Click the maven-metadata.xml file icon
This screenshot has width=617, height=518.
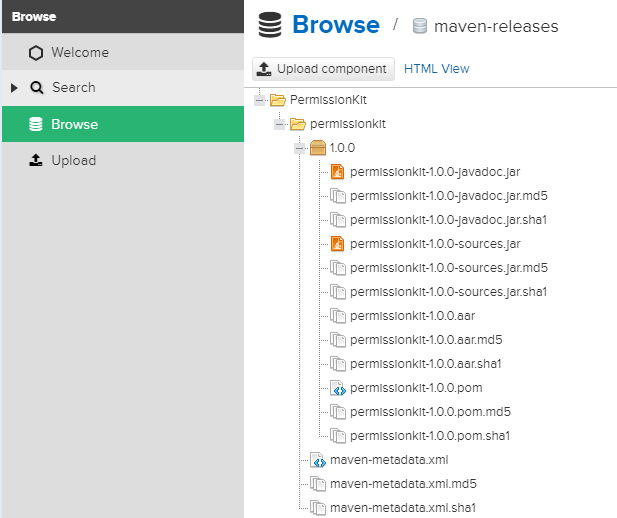pyautogui.click(x=318, y=460)
